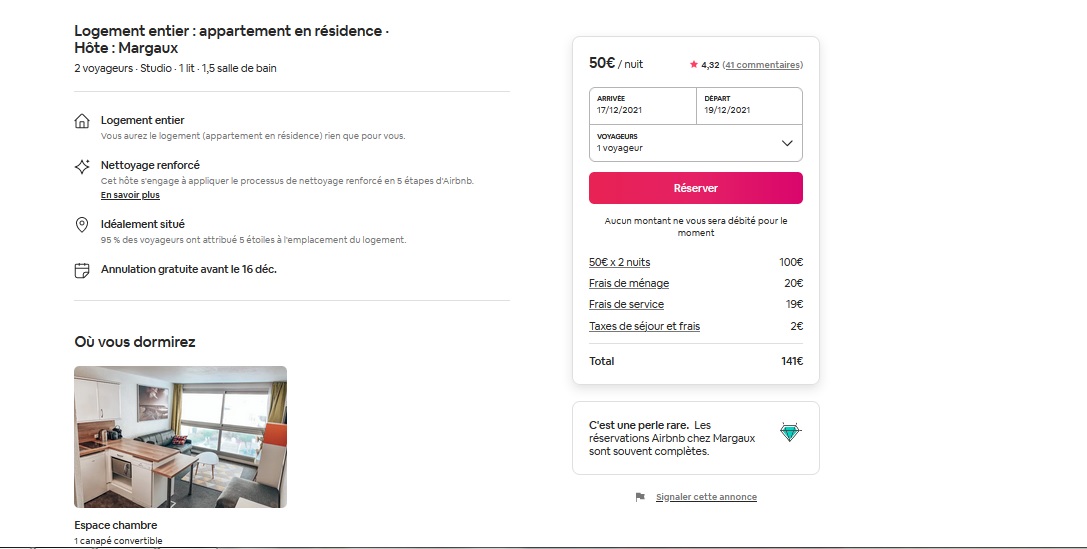
Task: Open the Départ date field
Action: [749, 106]
